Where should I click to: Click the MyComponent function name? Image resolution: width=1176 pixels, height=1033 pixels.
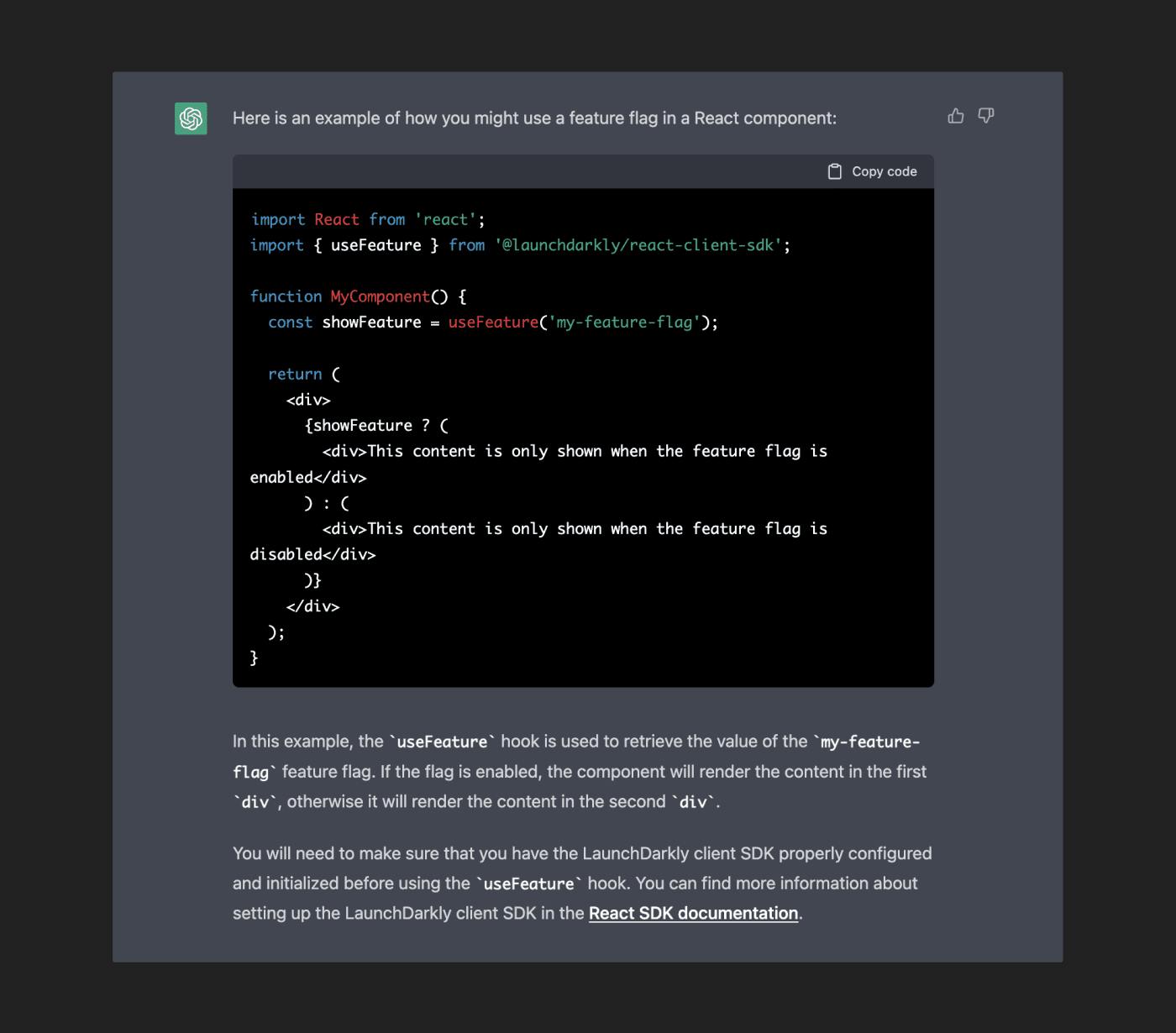(380, 296)
